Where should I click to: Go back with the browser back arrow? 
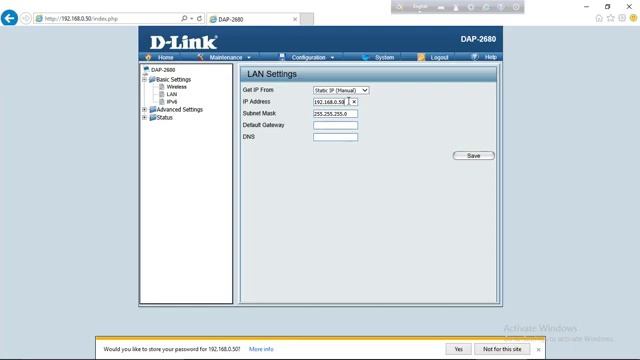[9, 18]
